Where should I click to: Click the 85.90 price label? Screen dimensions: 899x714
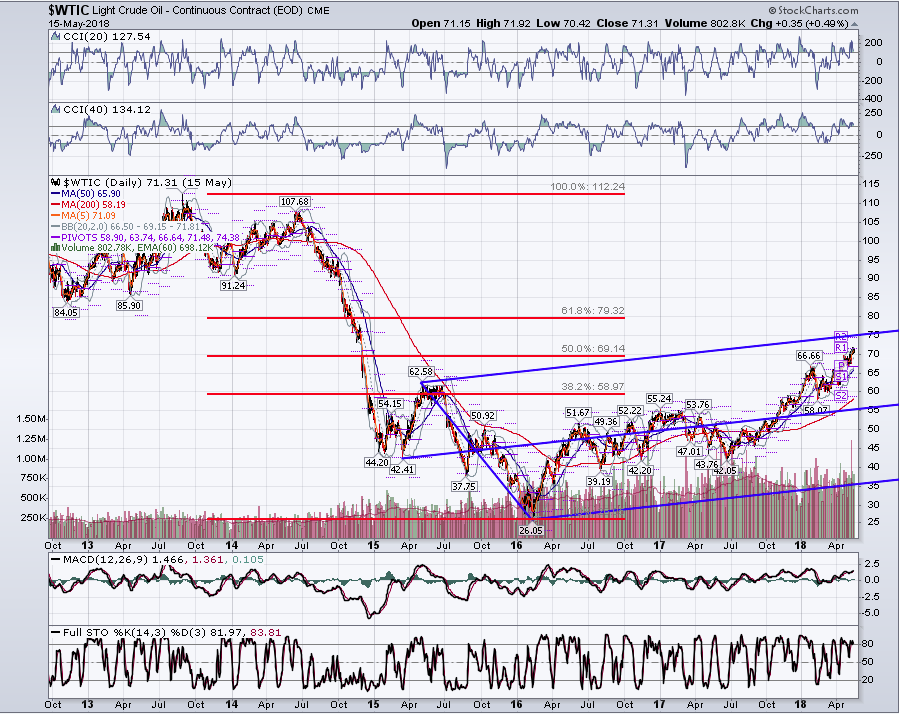[129, 306]
